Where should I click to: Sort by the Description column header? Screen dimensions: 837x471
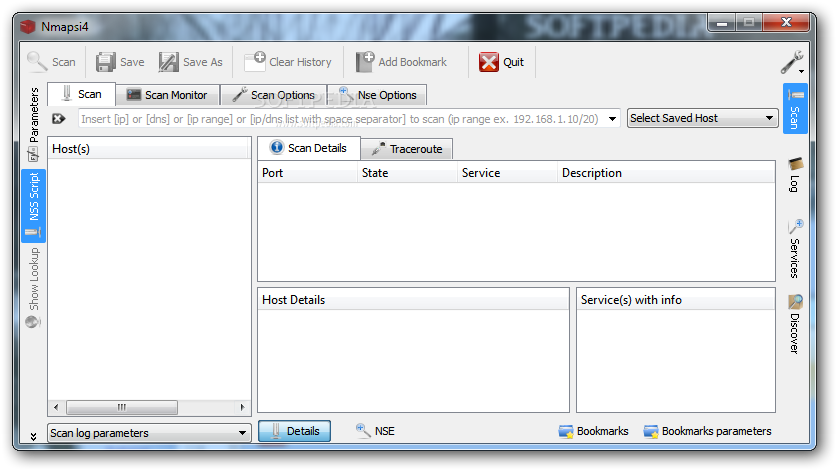click(666, 173)
